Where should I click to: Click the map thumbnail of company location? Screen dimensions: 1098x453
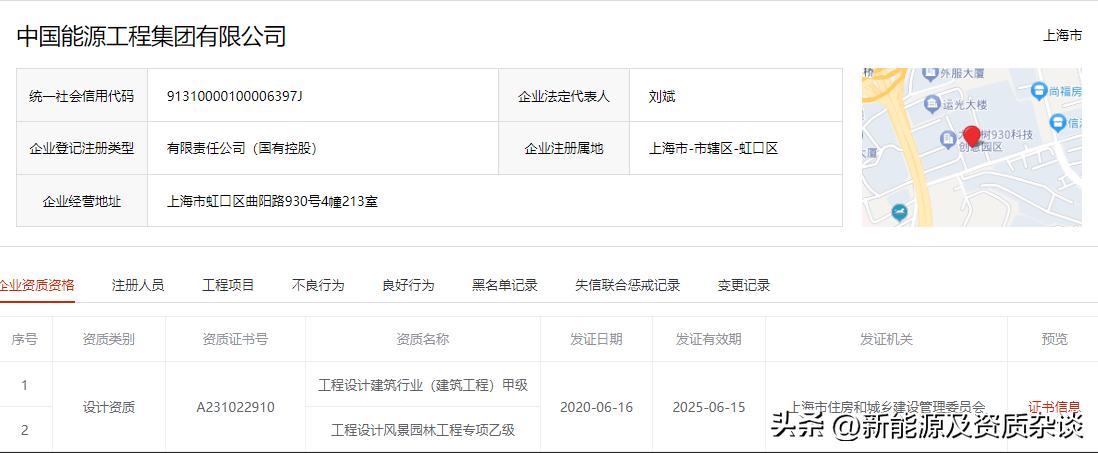pyautogui.click(x=972, y=147)
